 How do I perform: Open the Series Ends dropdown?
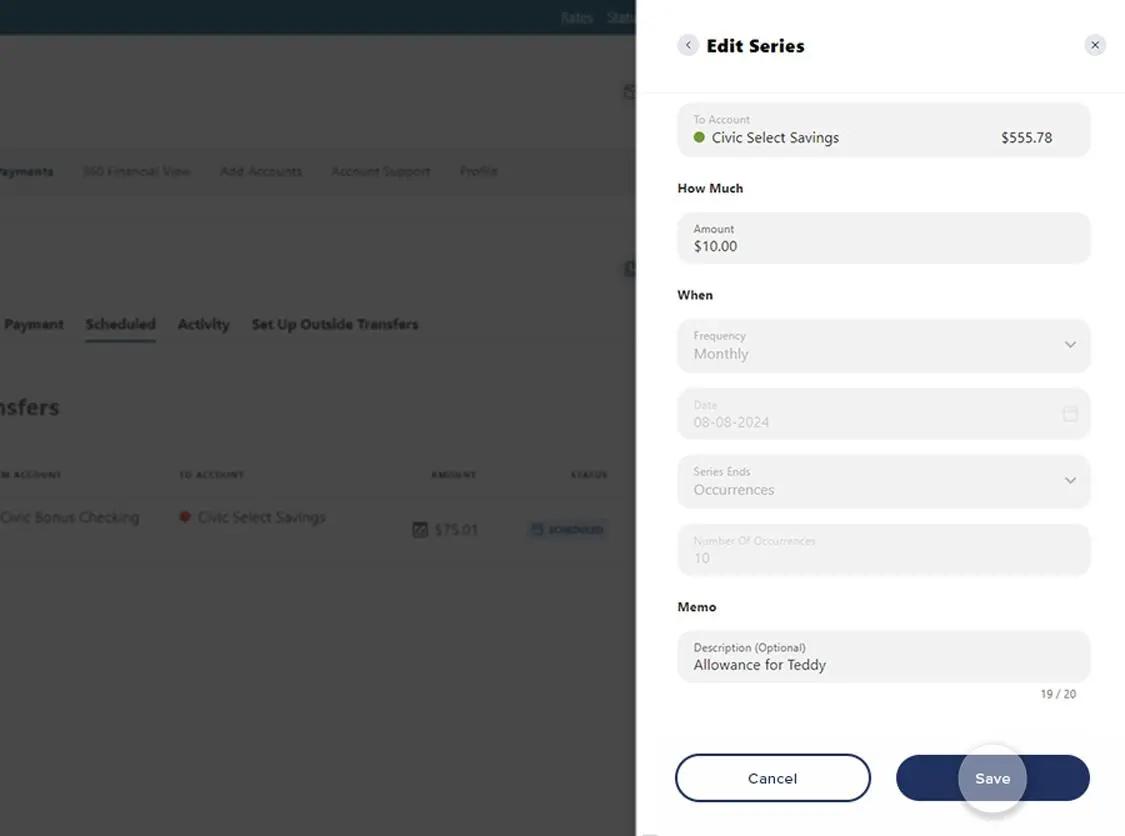click(x=883, y=481)
